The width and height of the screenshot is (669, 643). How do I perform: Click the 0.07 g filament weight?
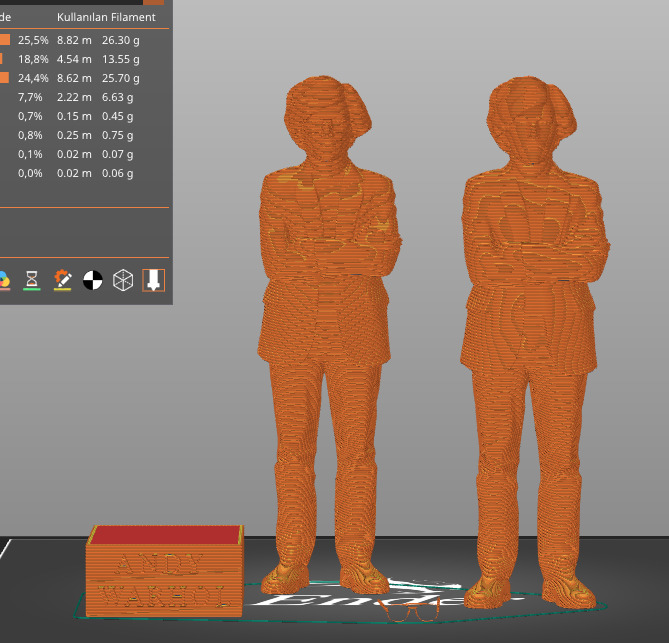click(x=117, y=154)
